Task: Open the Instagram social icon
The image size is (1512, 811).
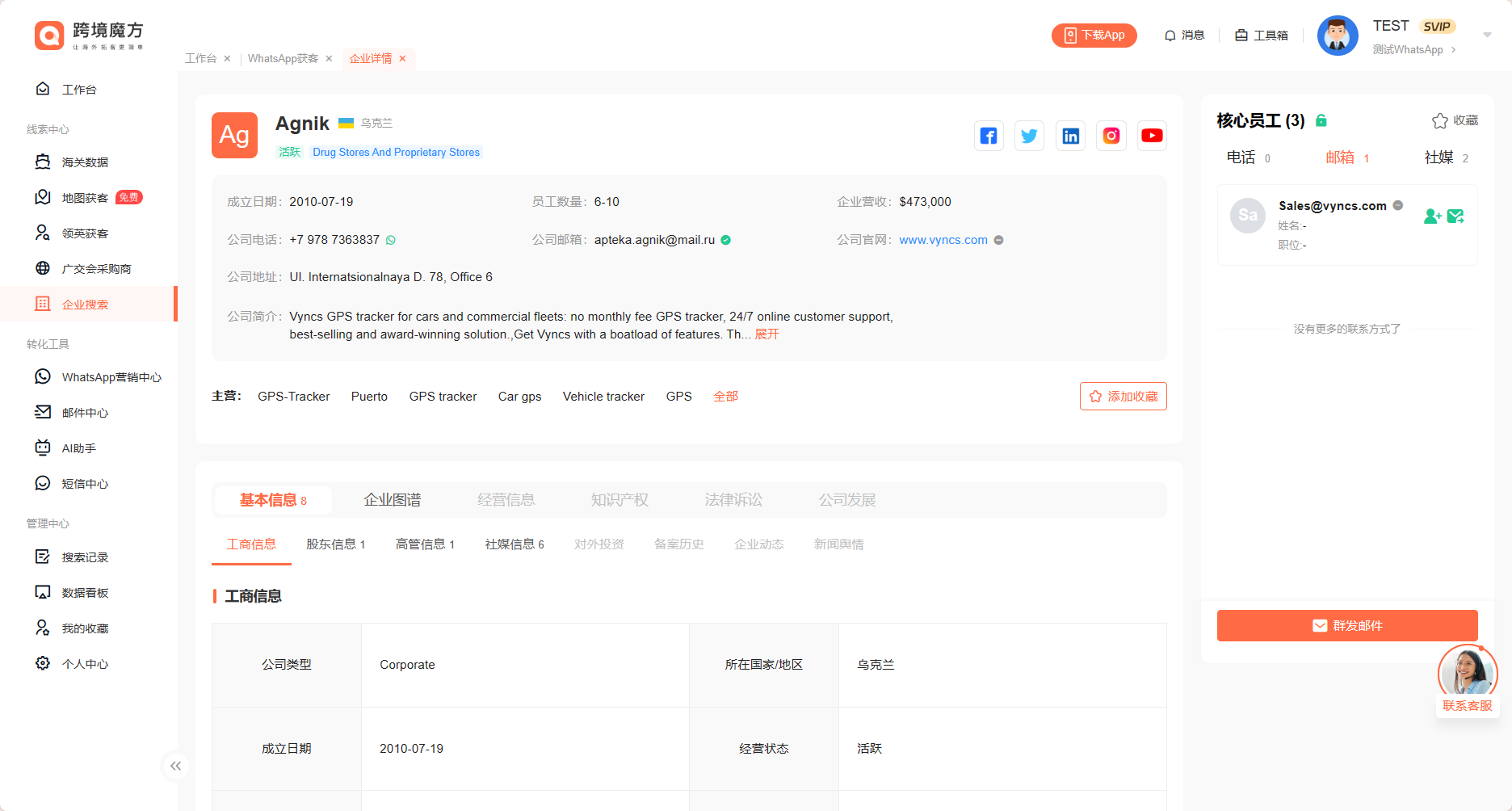Action: coord(1111,136)
